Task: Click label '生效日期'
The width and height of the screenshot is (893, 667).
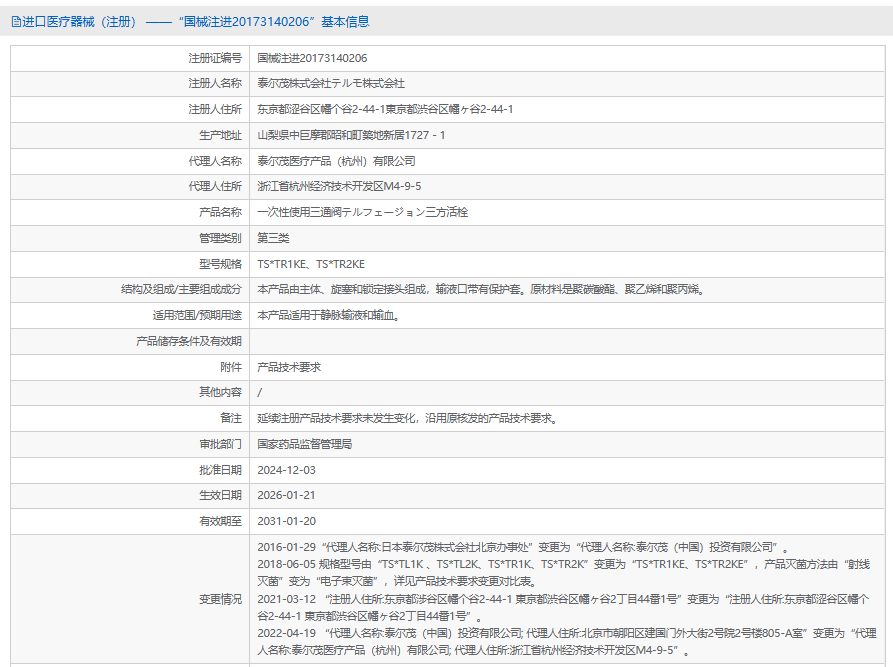Action: (x=220, y=496)
